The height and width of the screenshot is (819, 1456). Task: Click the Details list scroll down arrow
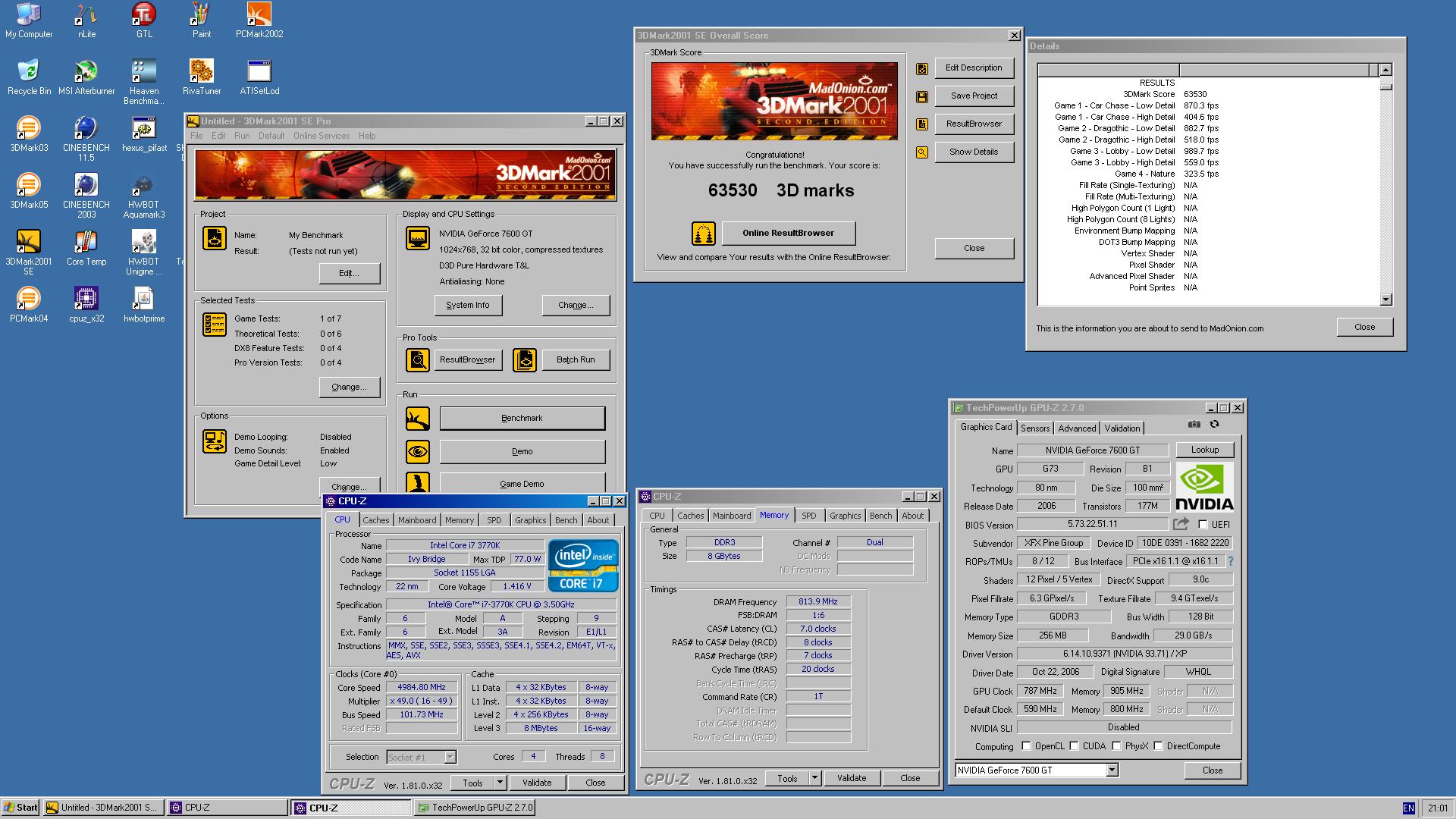1385,300
